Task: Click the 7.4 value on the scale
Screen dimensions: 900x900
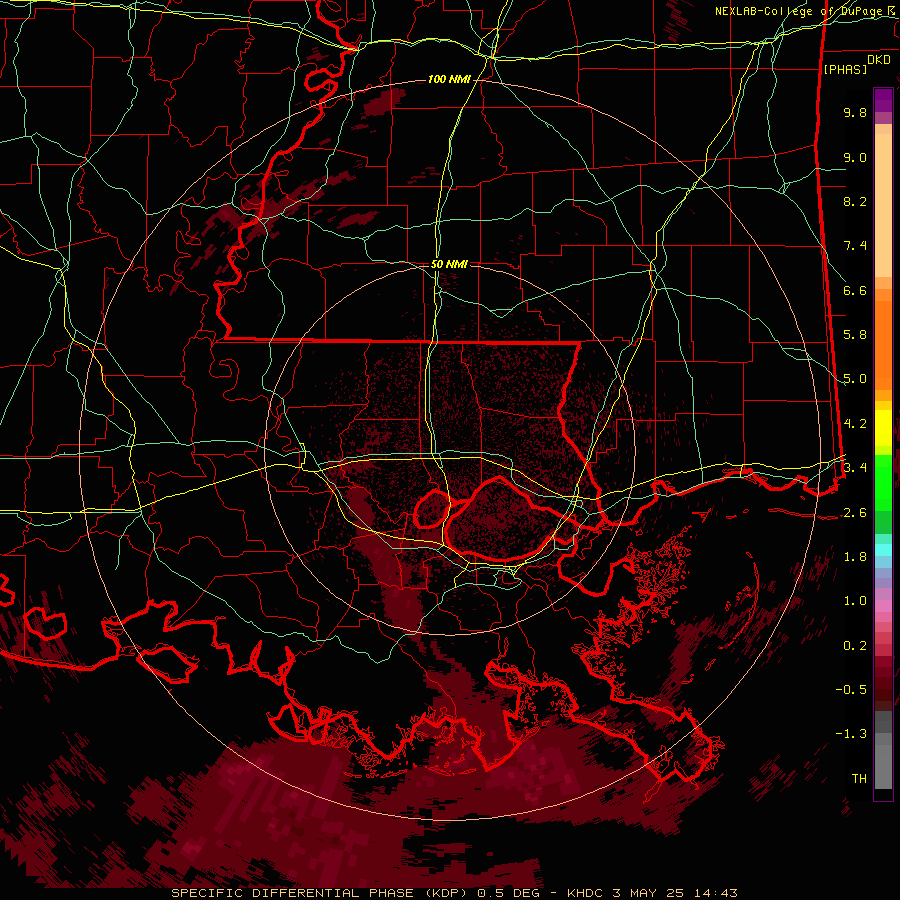Action: [x=855, y=246]
